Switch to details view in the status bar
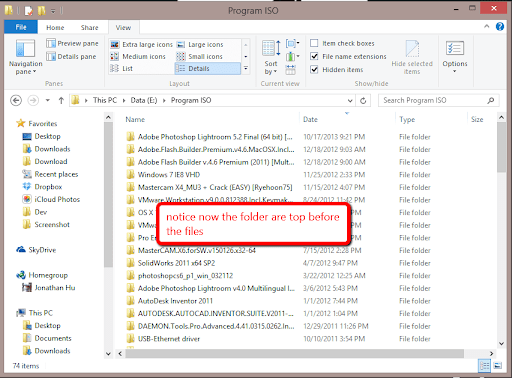Screen dimensions: 512x378 [x=484, y=366]
